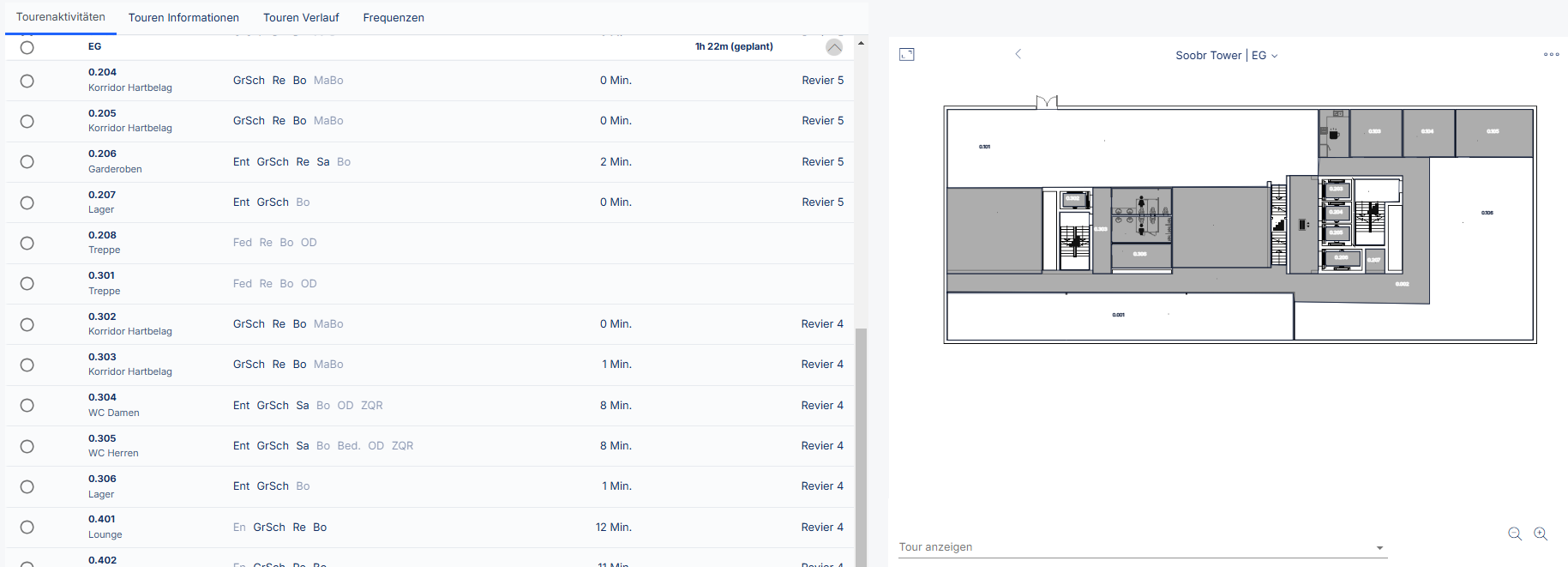The image size is (1568, 567).
Task: Open the three-dot options menu
Action: point(1551,54)
